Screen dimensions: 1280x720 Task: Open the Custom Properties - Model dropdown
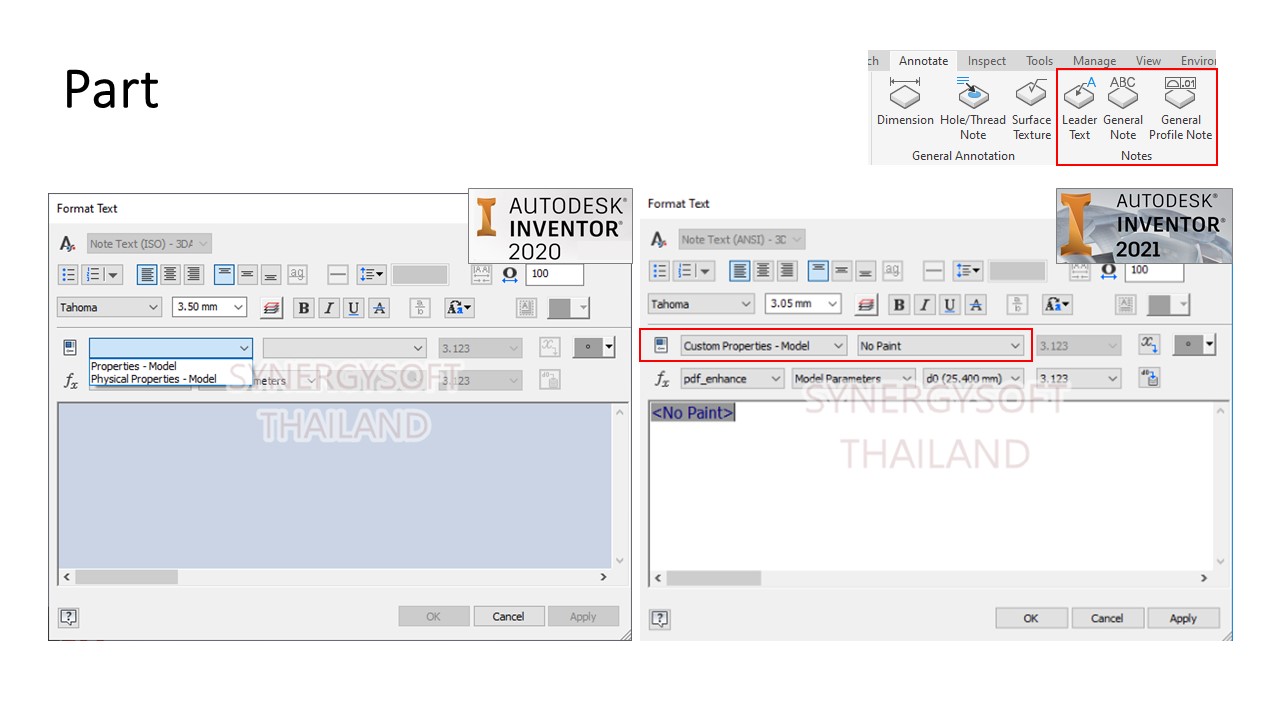[764, 346]
